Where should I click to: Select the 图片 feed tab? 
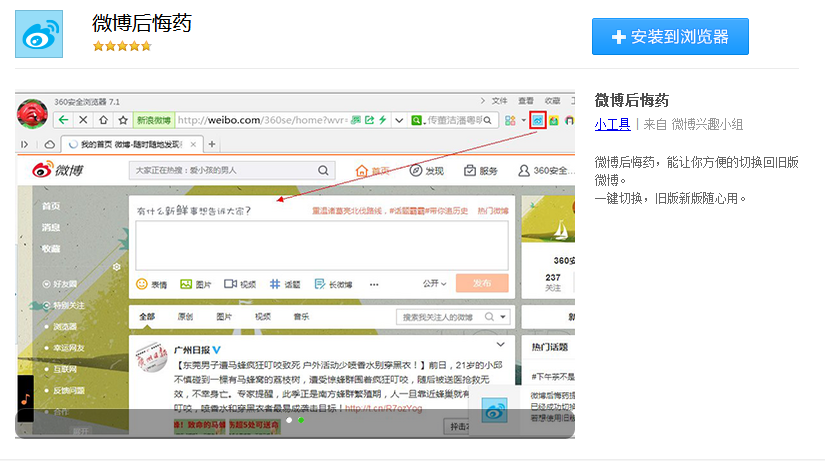[224, 316]
